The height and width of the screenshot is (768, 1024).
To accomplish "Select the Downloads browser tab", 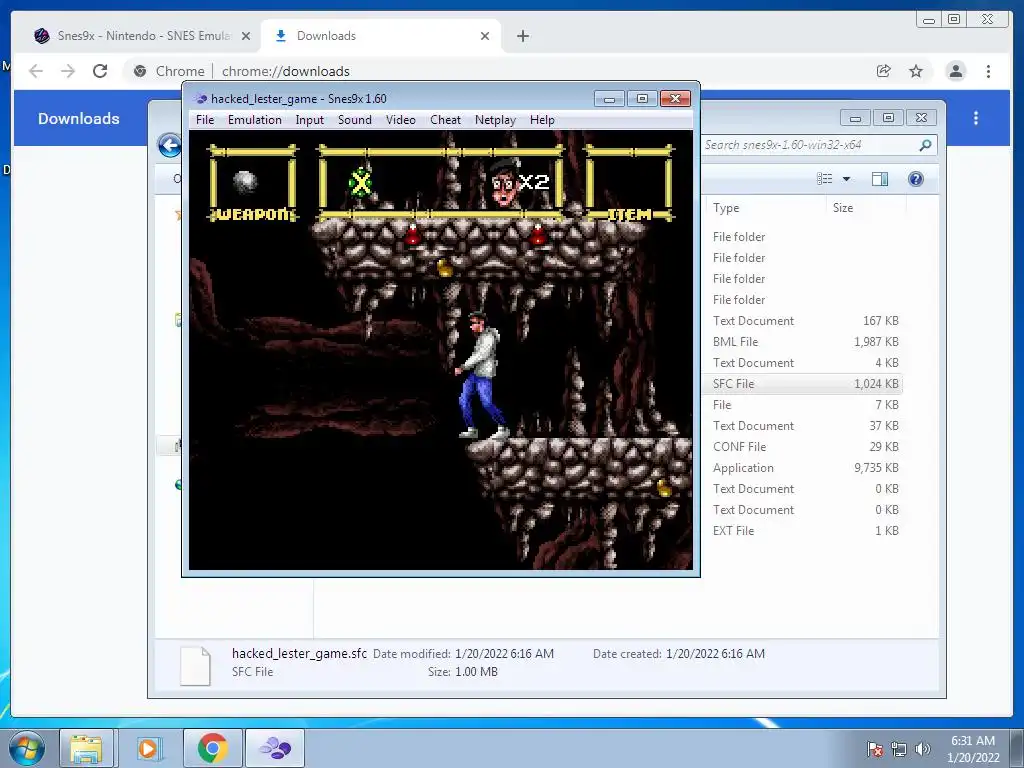I will pyautogui.click(x=380, y=36).
